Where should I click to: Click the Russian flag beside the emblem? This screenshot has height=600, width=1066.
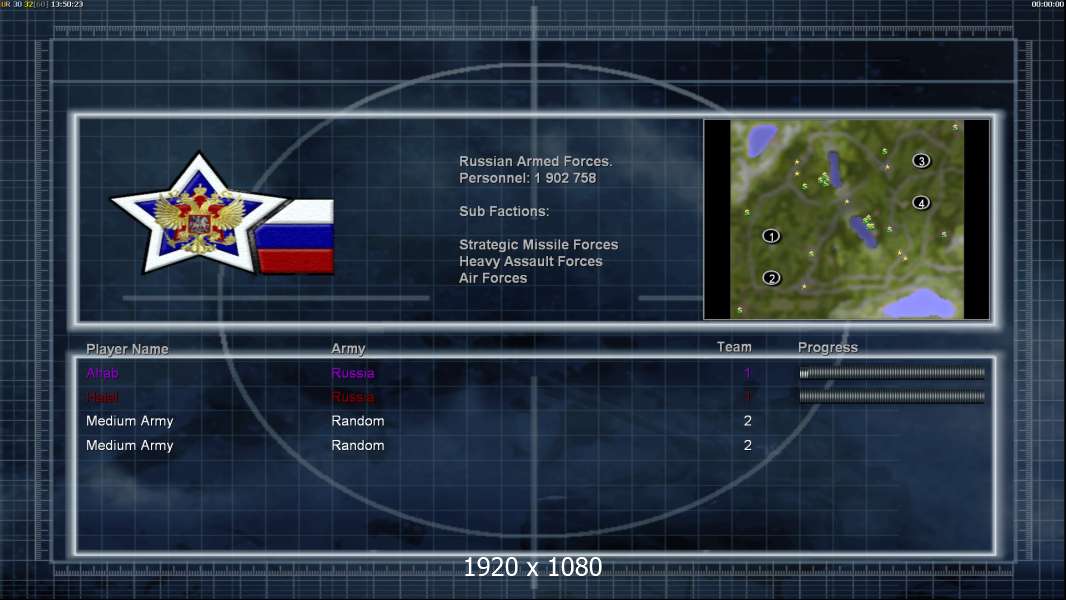click(295, 237)
